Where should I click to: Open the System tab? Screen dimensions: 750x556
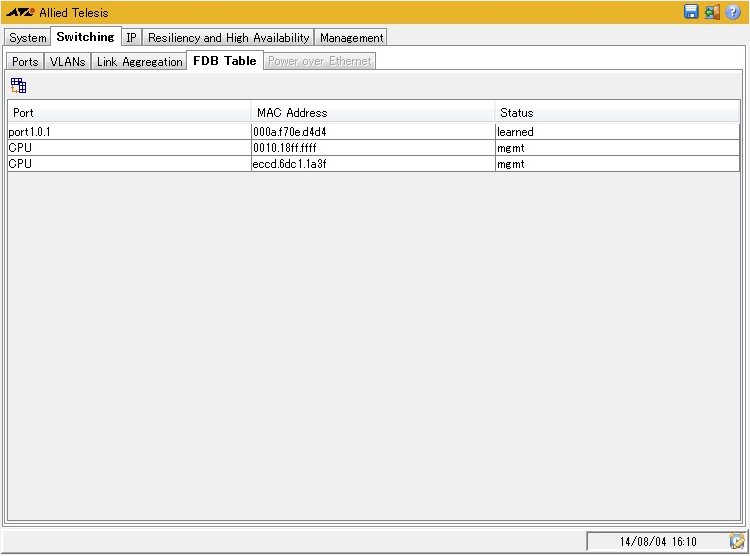(x=28, y=38)
